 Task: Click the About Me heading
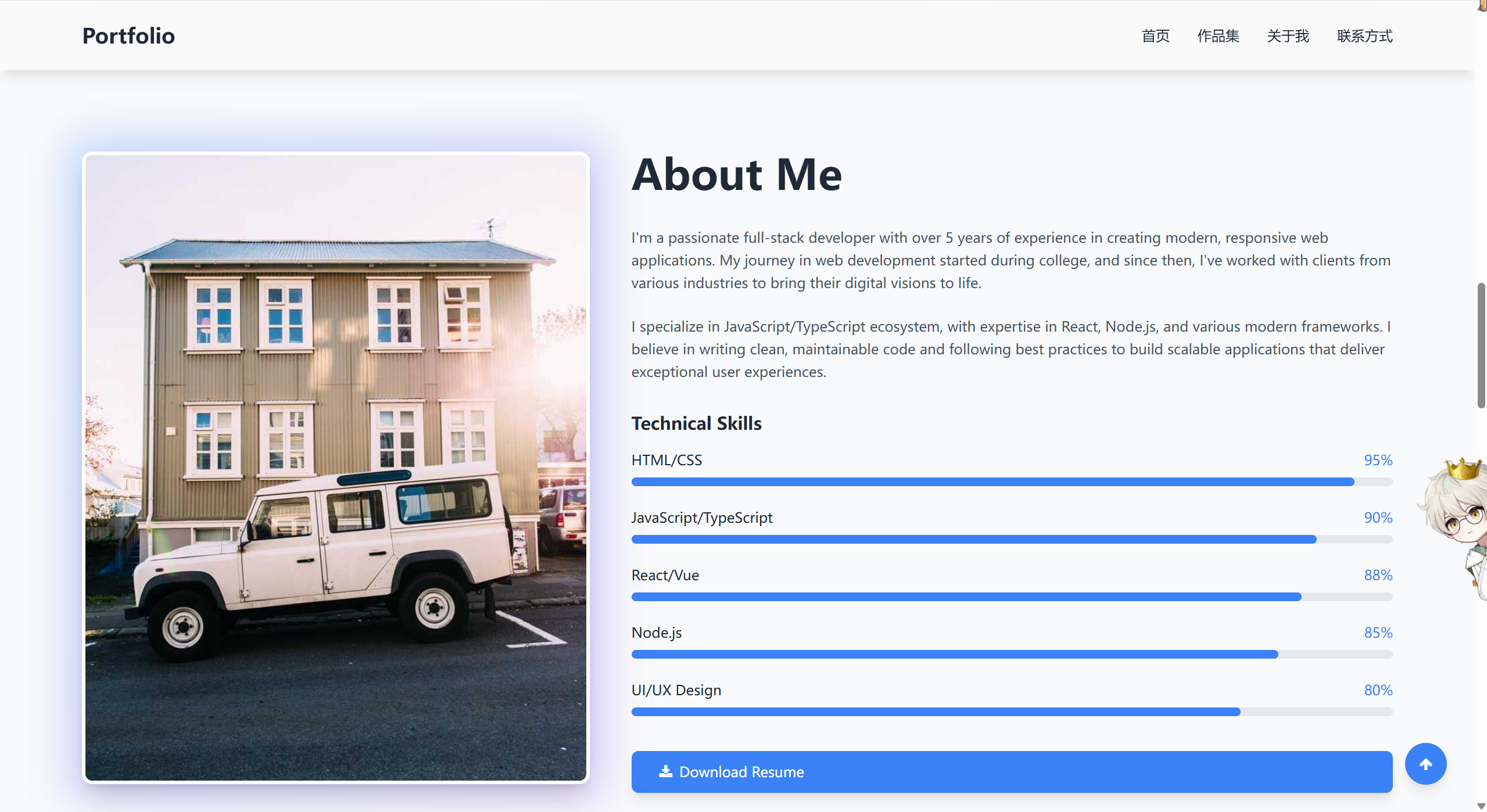(736, 174)
